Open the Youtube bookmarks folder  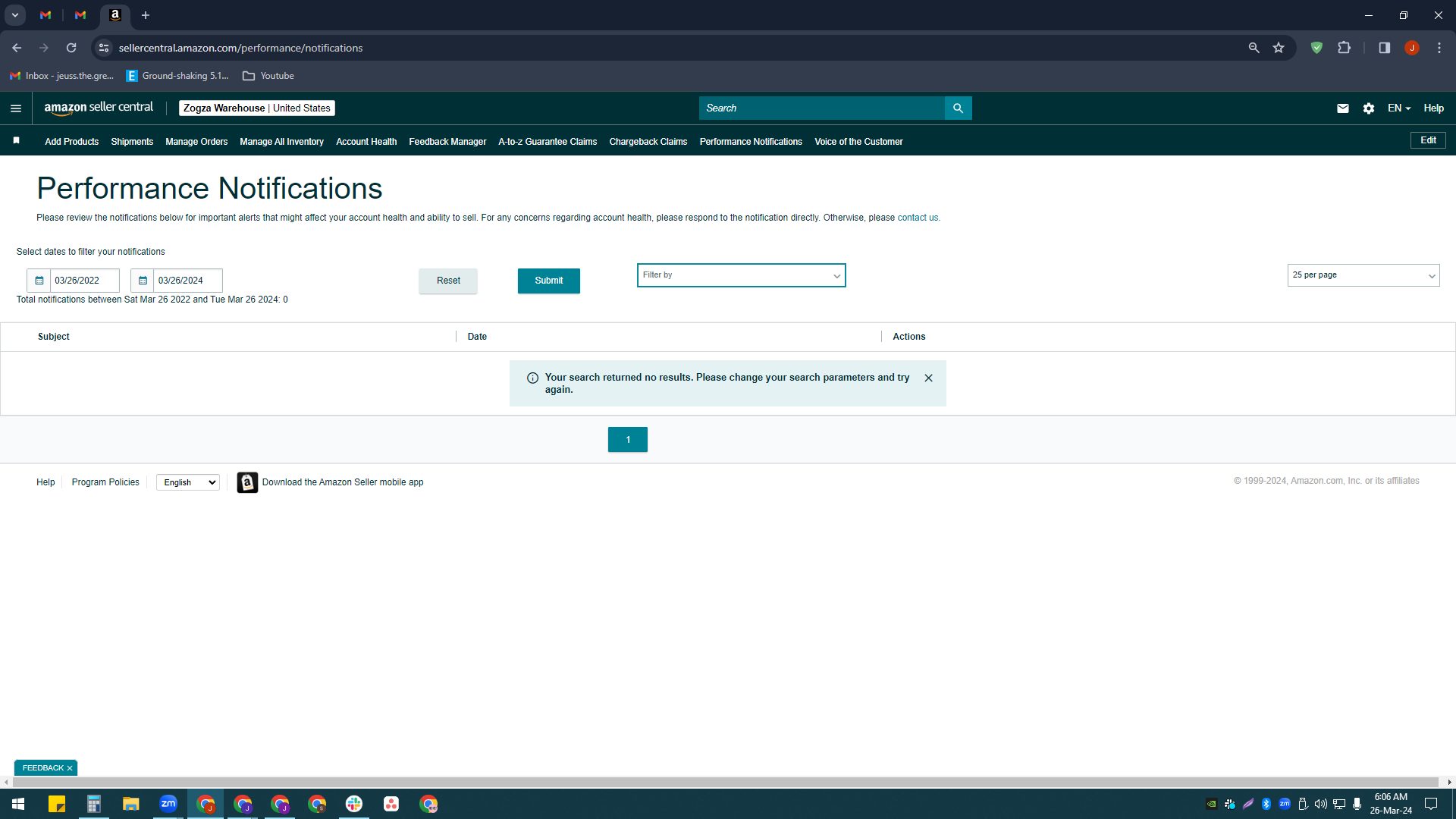[268, 76]
